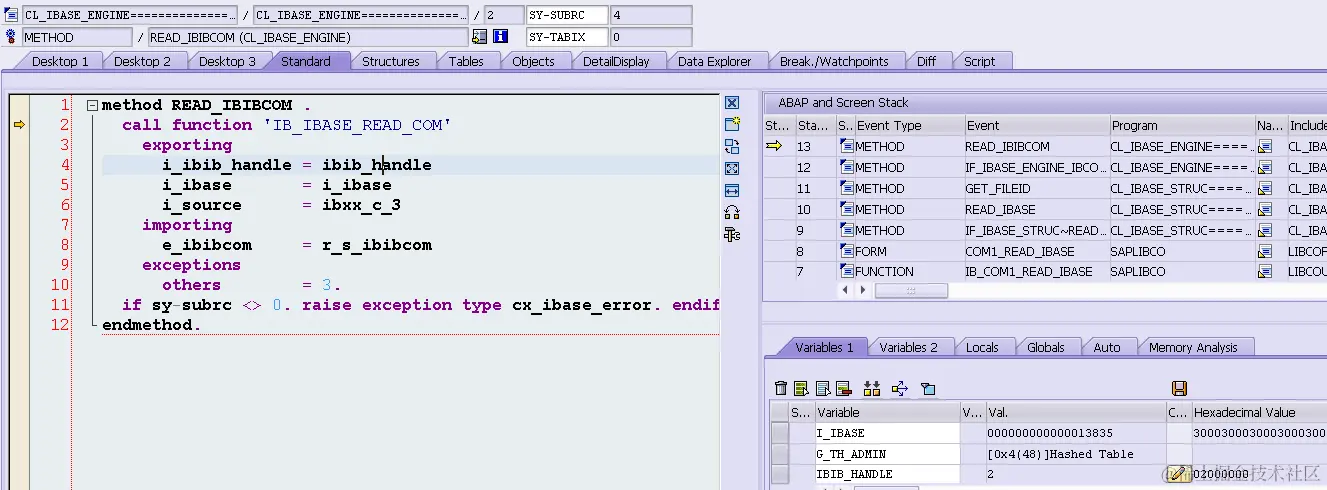The image size is (1327, 490).
Task: Click the blue information icon near method field
Action: tap(500, 37)
